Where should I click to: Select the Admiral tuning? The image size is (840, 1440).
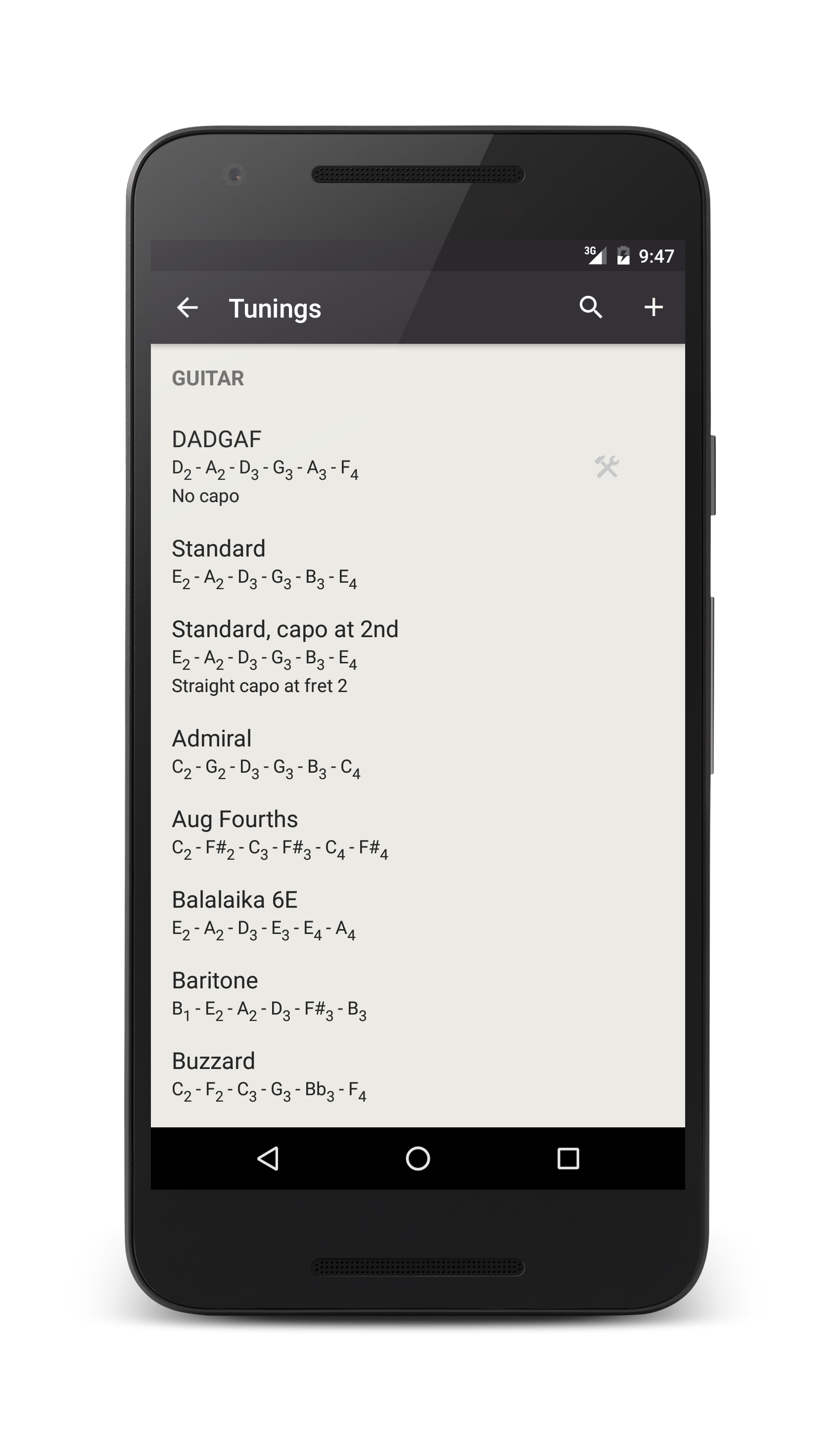[x=418, y=752]
